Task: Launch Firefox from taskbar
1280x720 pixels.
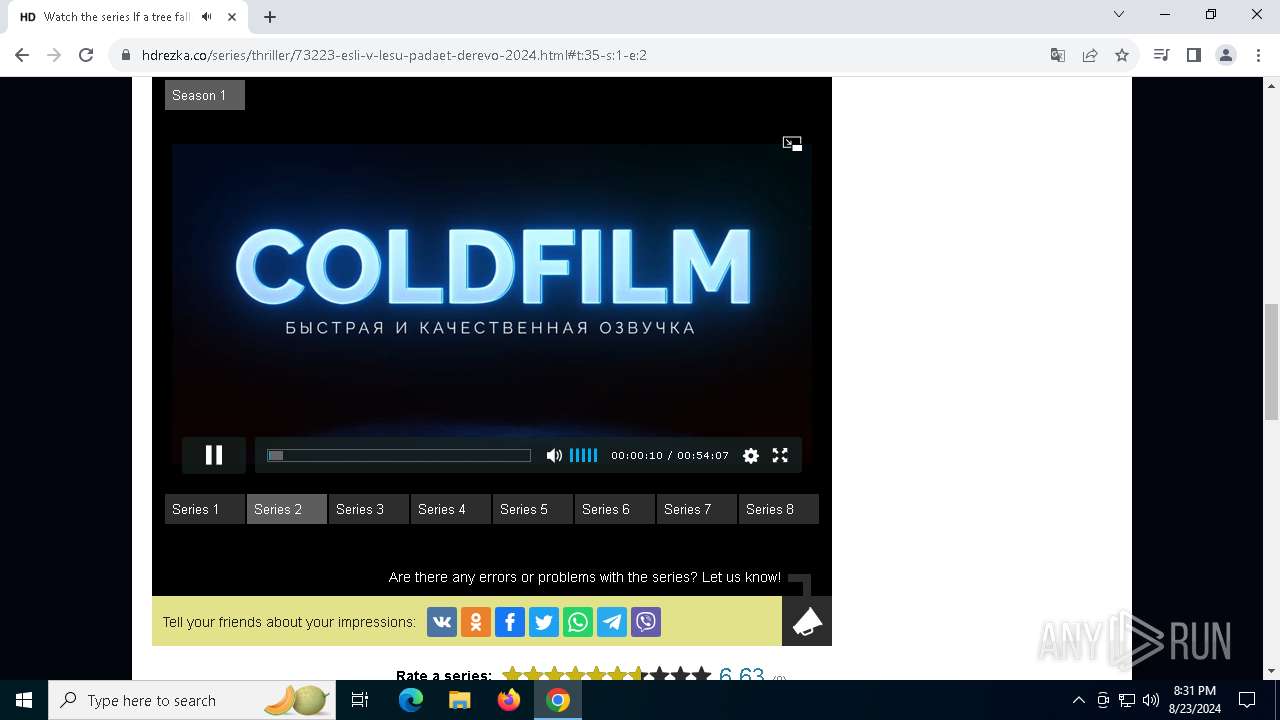Action: coord(509,700)
